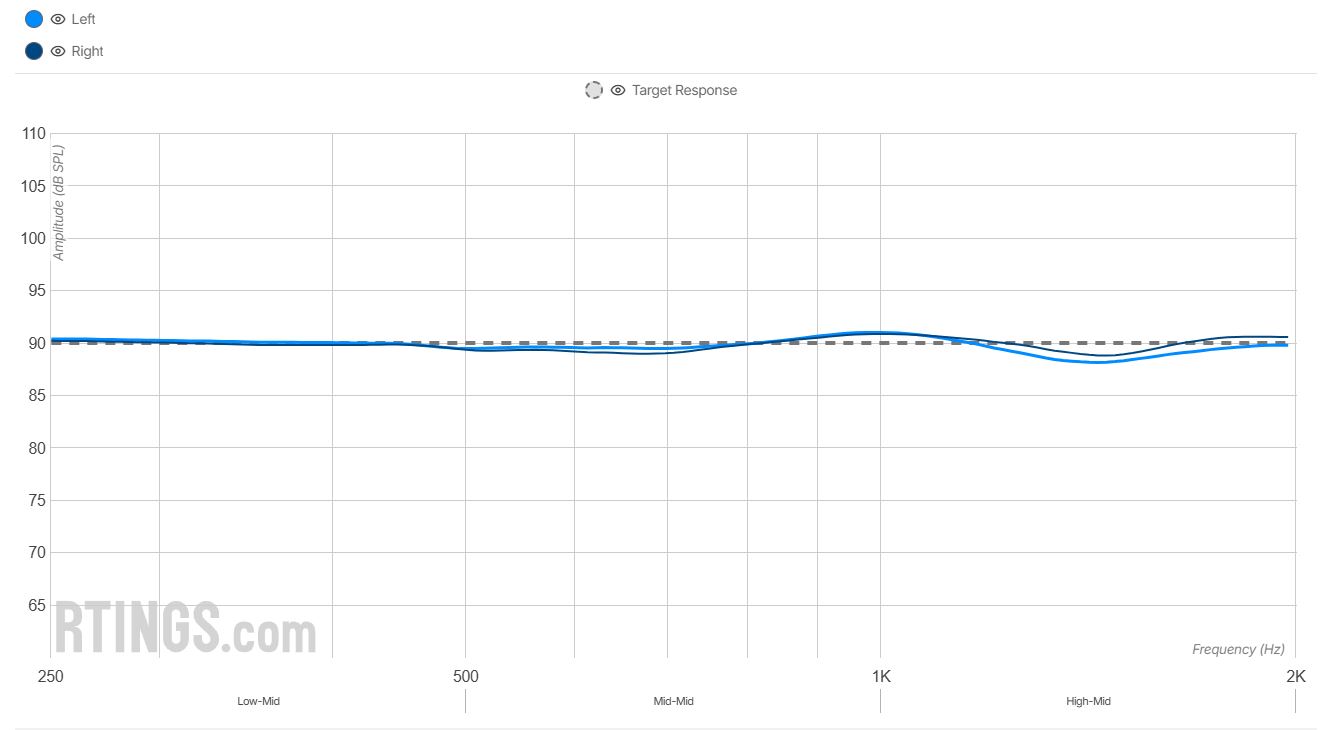Click the Frequency (Hz) axis title
The image size is (1323, 730).
click(1238, 649)
